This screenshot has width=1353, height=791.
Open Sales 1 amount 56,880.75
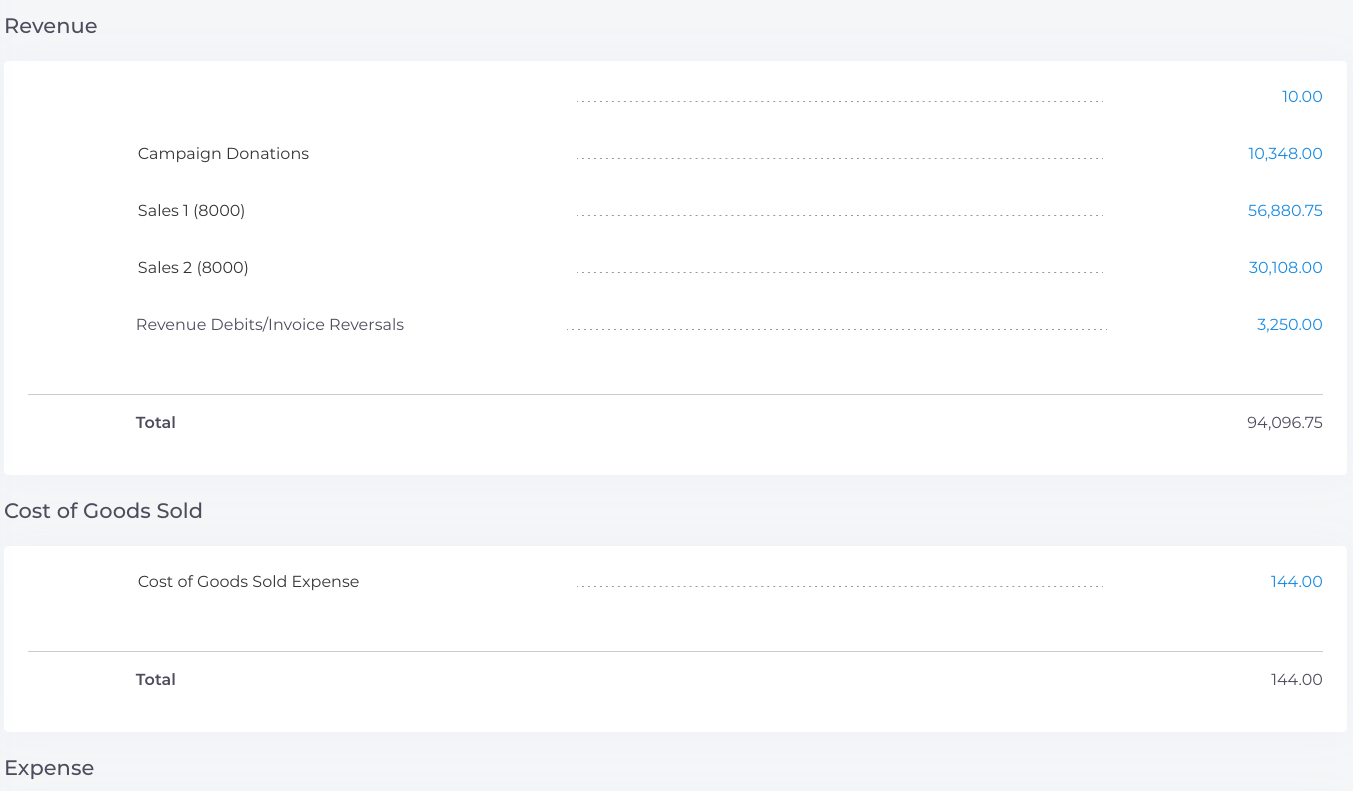click(1284, 211)
